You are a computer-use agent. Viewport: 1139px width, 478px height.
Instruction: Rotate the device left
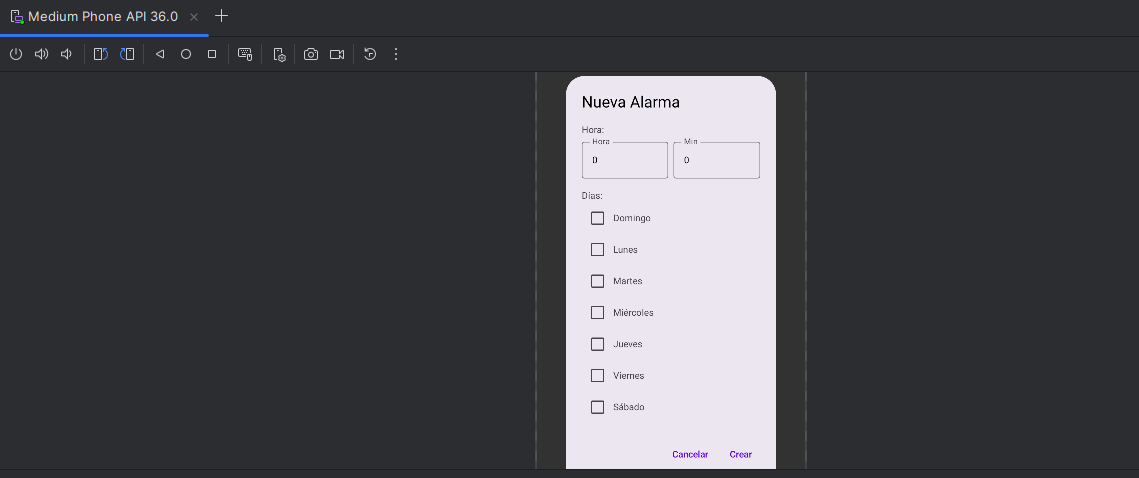click(100, 54)
